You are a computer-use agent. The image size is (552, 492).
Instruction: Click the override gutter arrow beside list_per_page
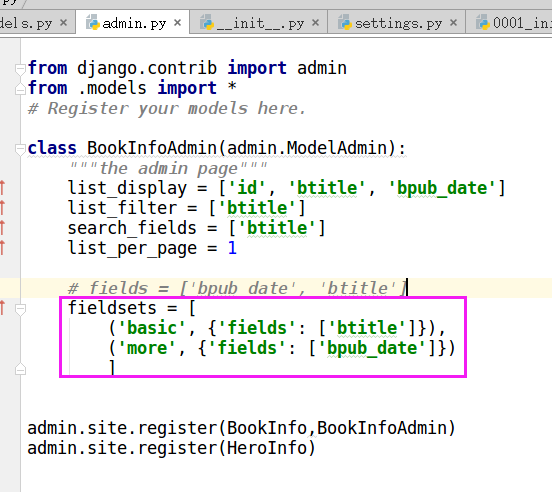tap(3, 248)
